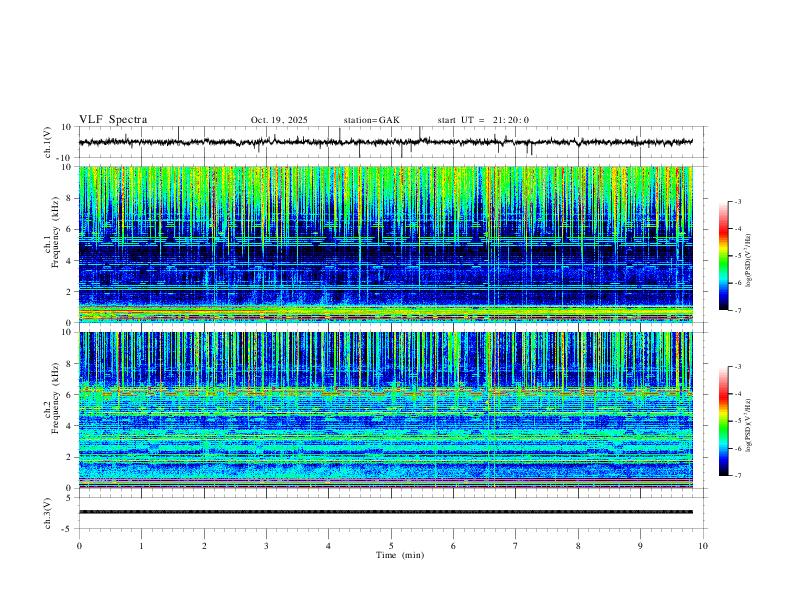The height and width of the screenshot is (612, 792).
Task: Click the ch.1 color bar log(PSD) label
Action: 749,261
